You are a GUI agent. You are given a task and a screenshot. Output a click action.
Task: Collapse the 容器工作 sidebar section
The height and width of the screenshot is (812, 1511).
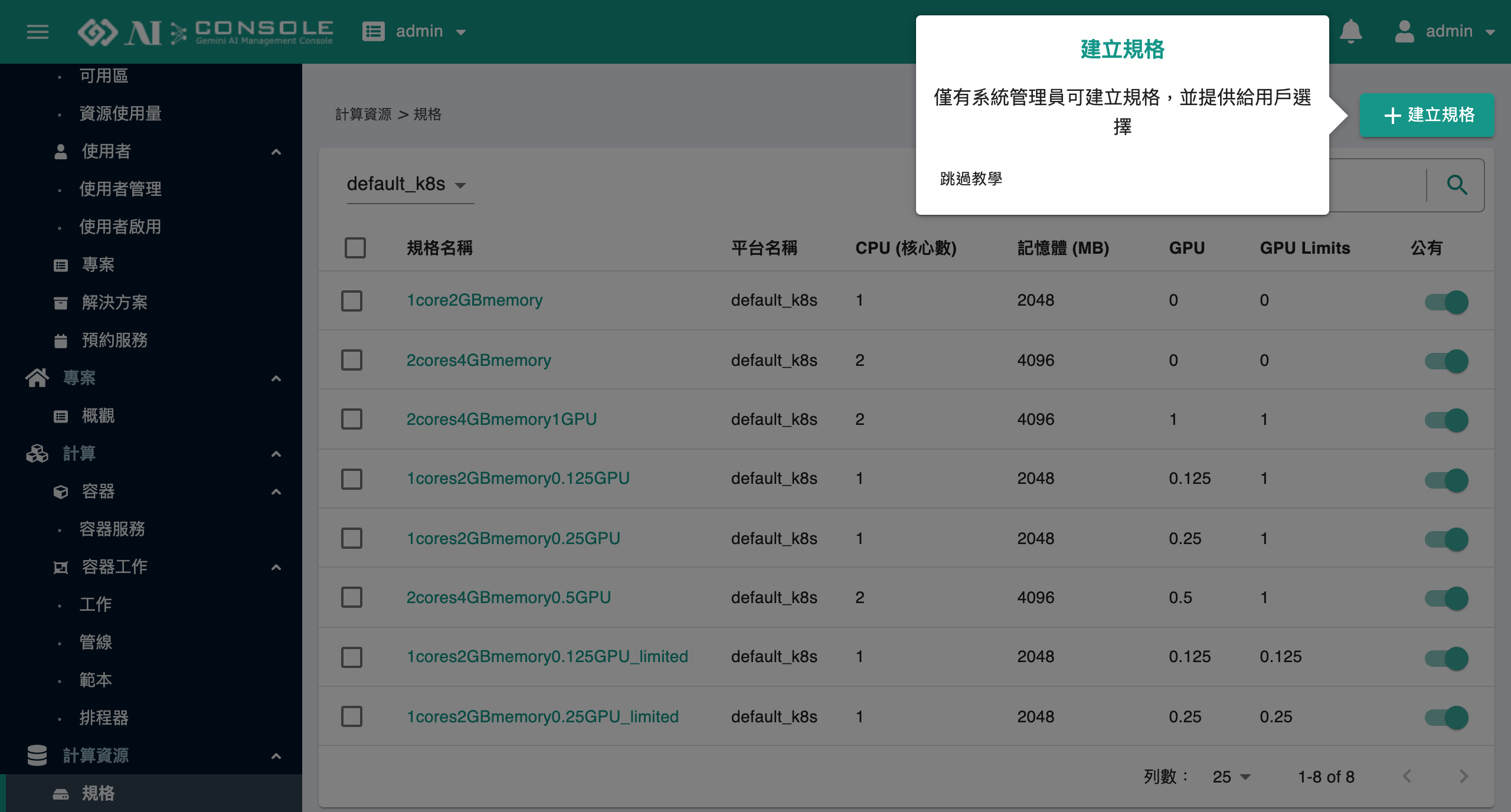pyautogui.click(x=276, y=567)
